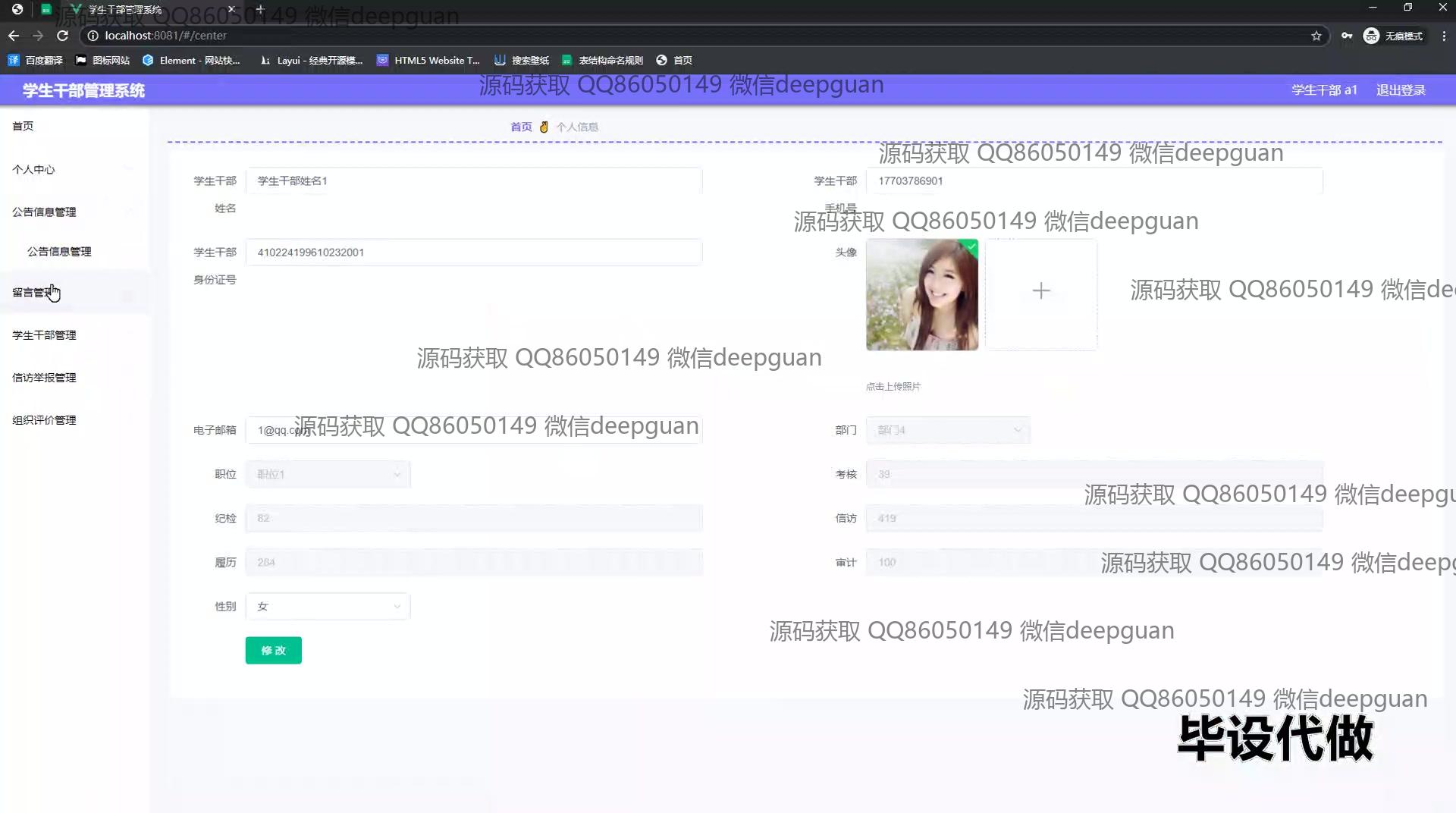Open 学生干部管理 sidebar menu

coord(44,334)
